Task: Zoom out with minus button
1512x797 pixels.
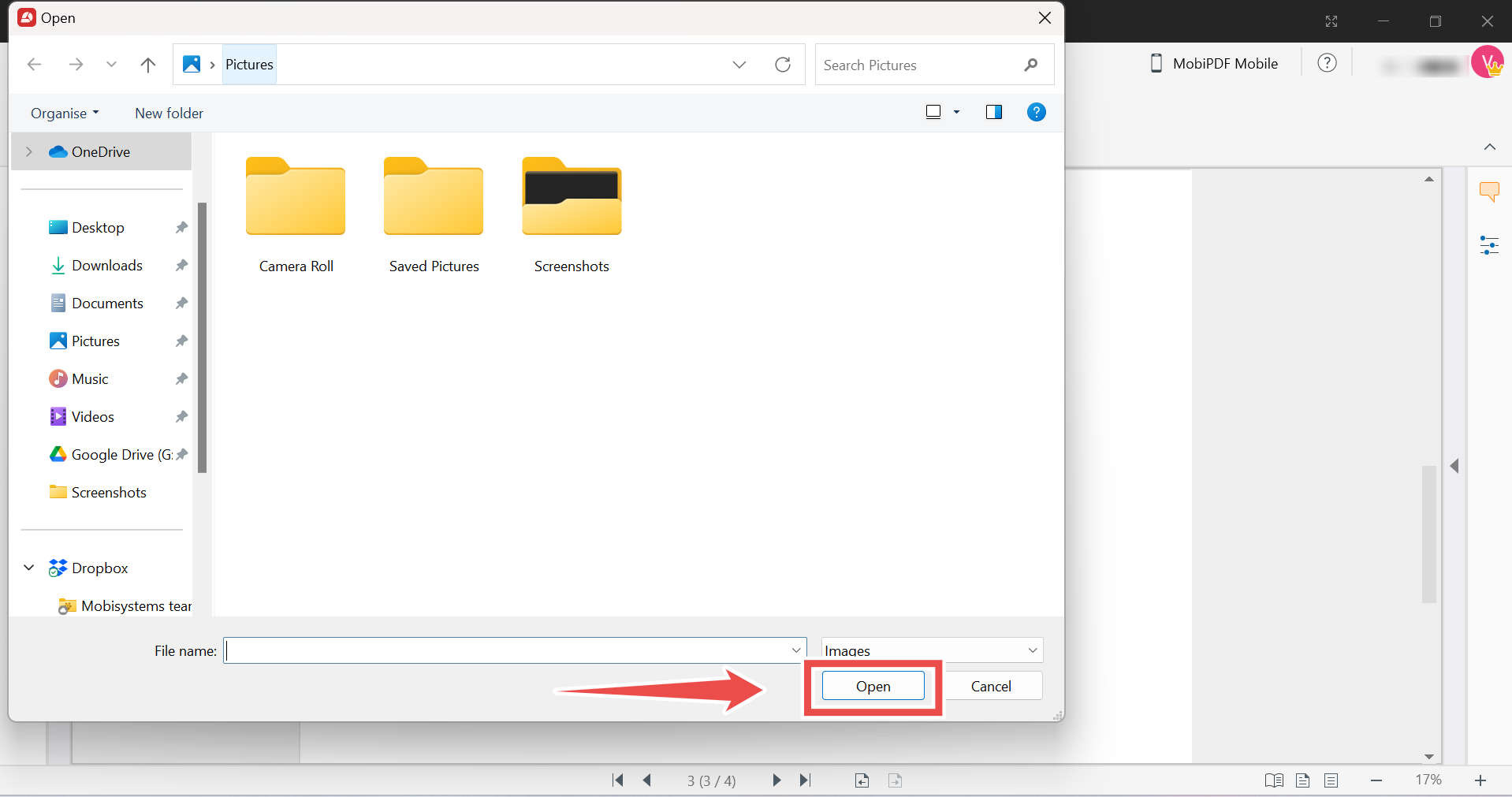Action: click(x=1376, y=780)
